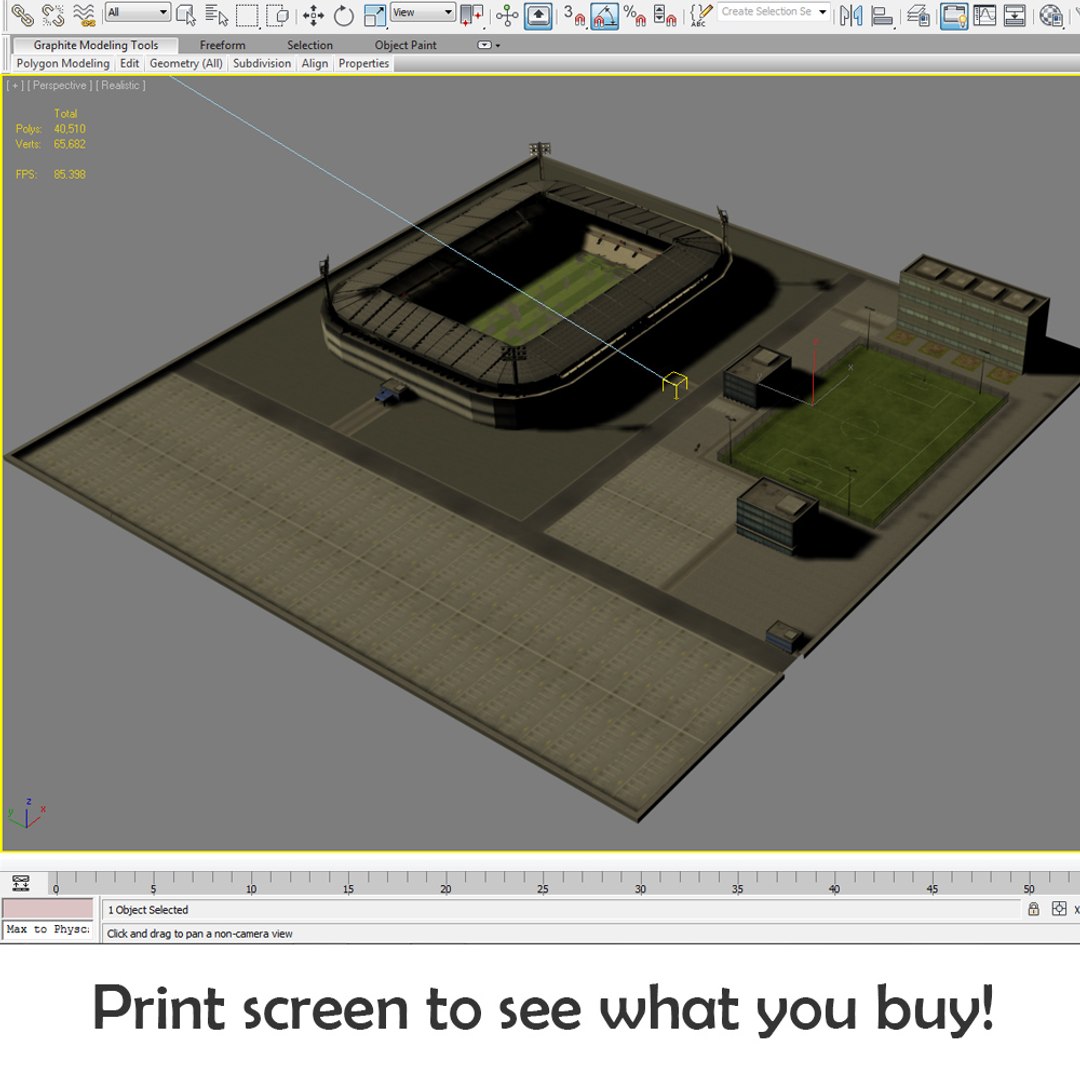Open the Mini Curve Editor toggle
Image resolution: width=1080 pixels, height=1080 pixels.
tap(21, 882)
